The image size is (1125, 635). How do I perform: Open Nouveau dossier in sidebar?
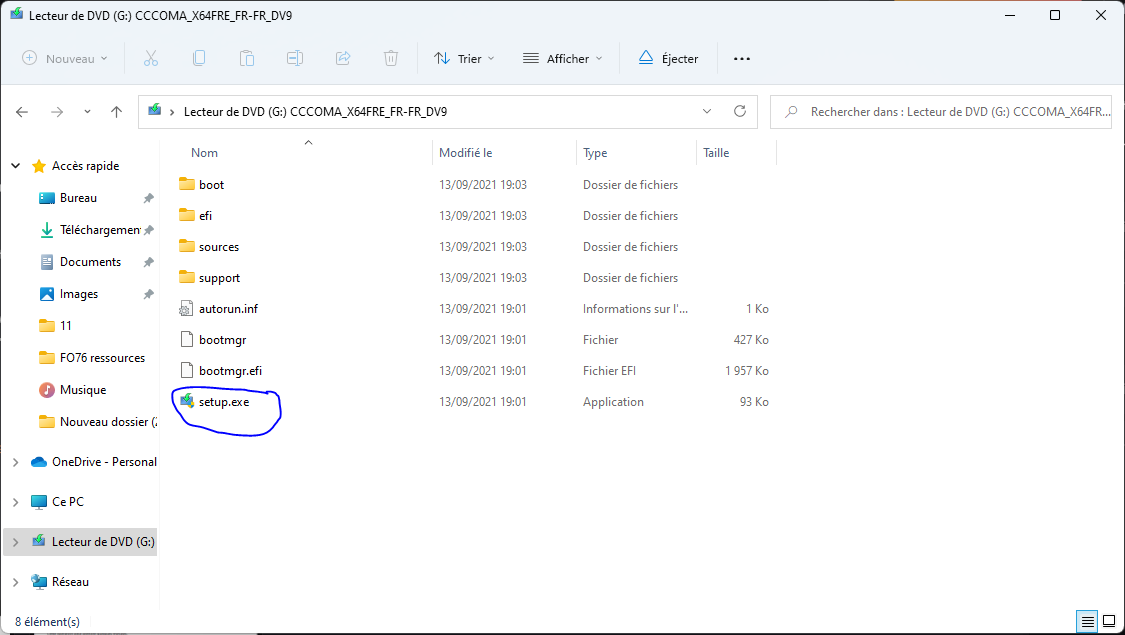(108, 422)
